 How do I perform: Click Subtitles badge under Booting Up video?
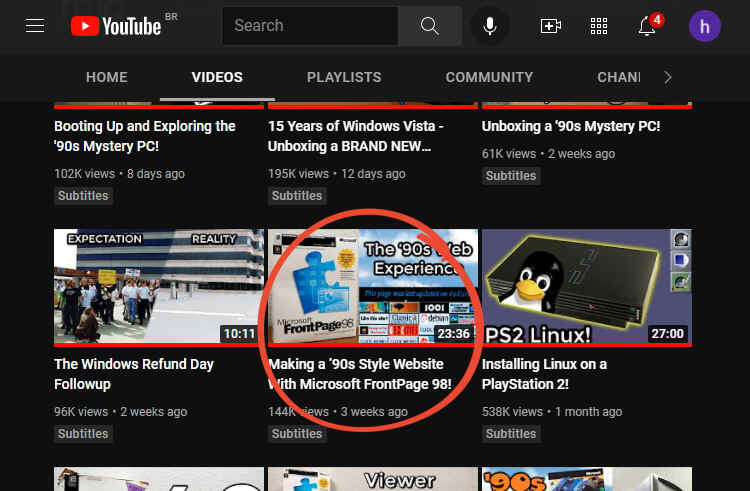pos(83,196)
